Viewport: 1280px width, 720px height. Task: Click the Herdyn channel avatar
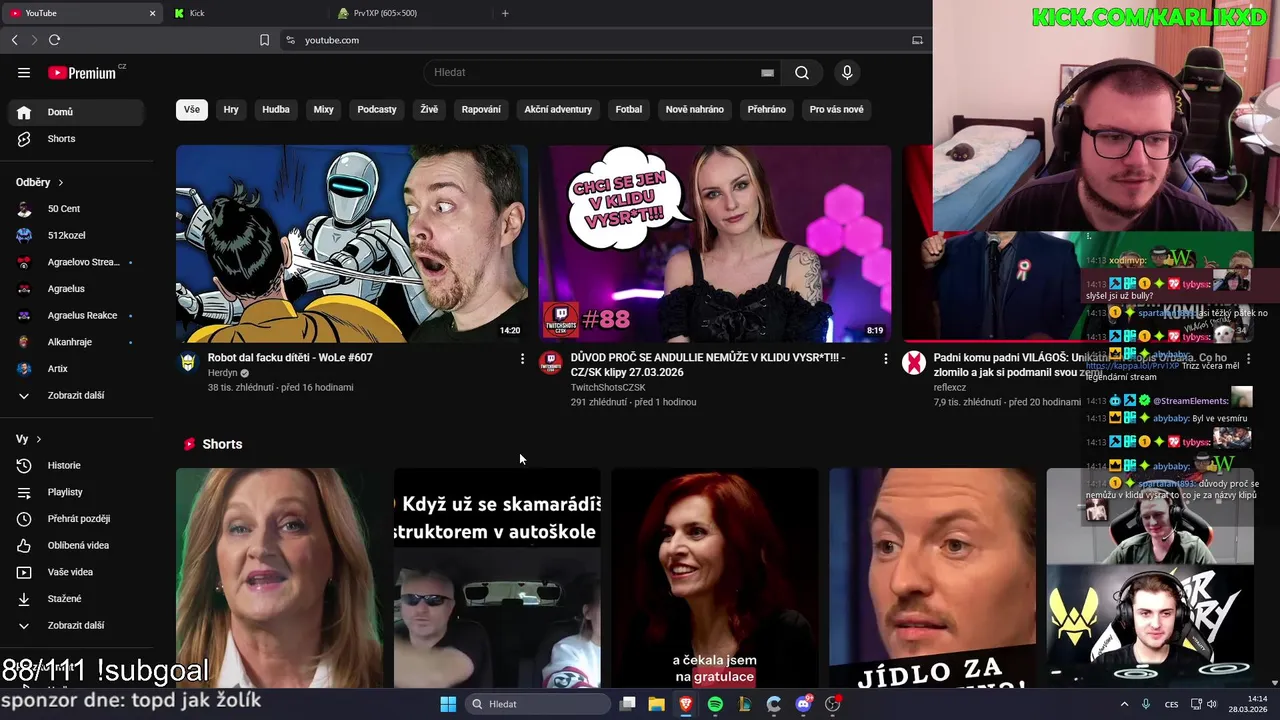tap(188, 362)
